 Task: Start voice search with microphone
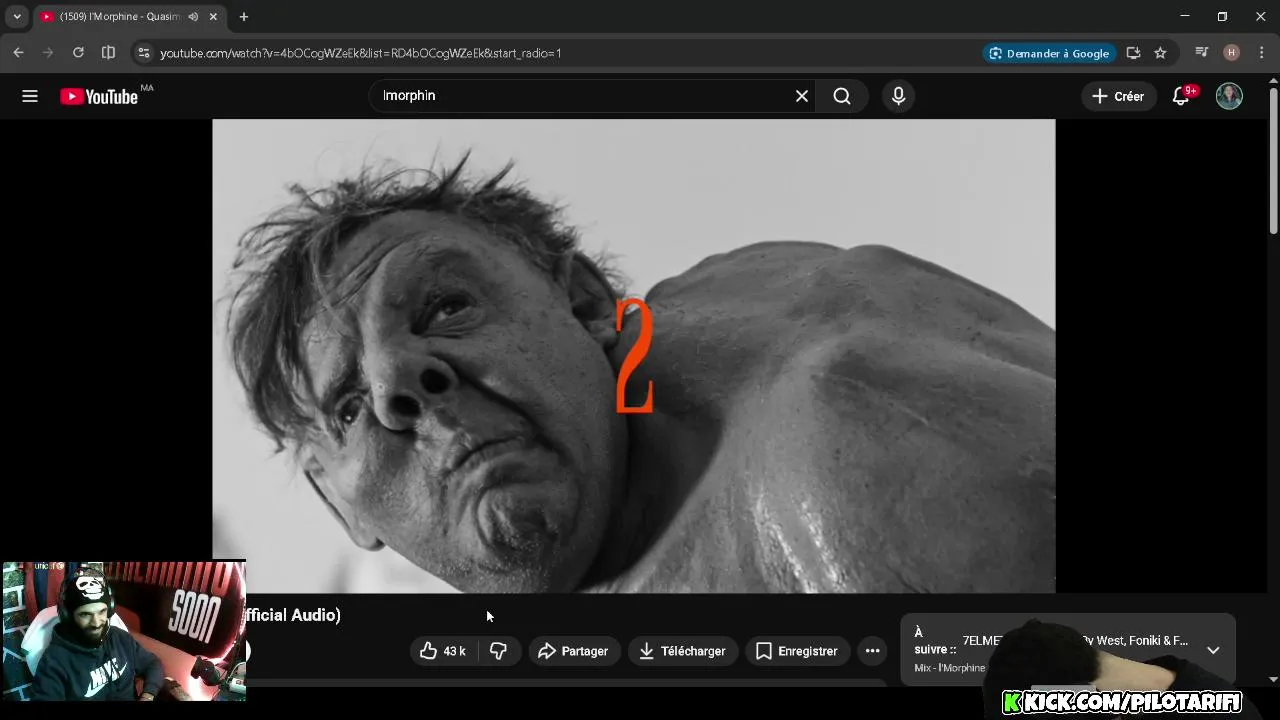point(898,96)
